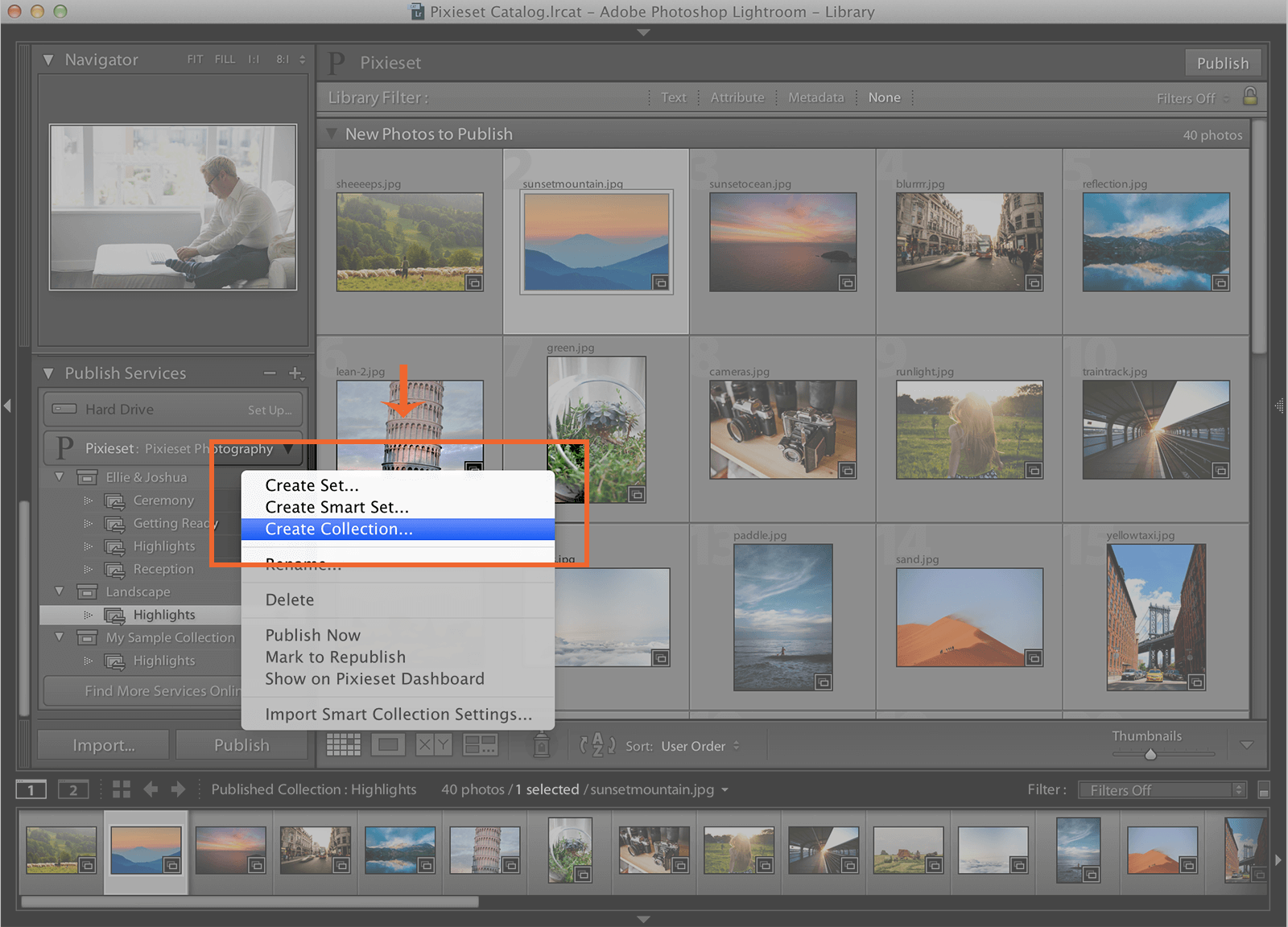1288x927 pixels.
Task: Switch to Loupe view
Action: pos(389,745)
